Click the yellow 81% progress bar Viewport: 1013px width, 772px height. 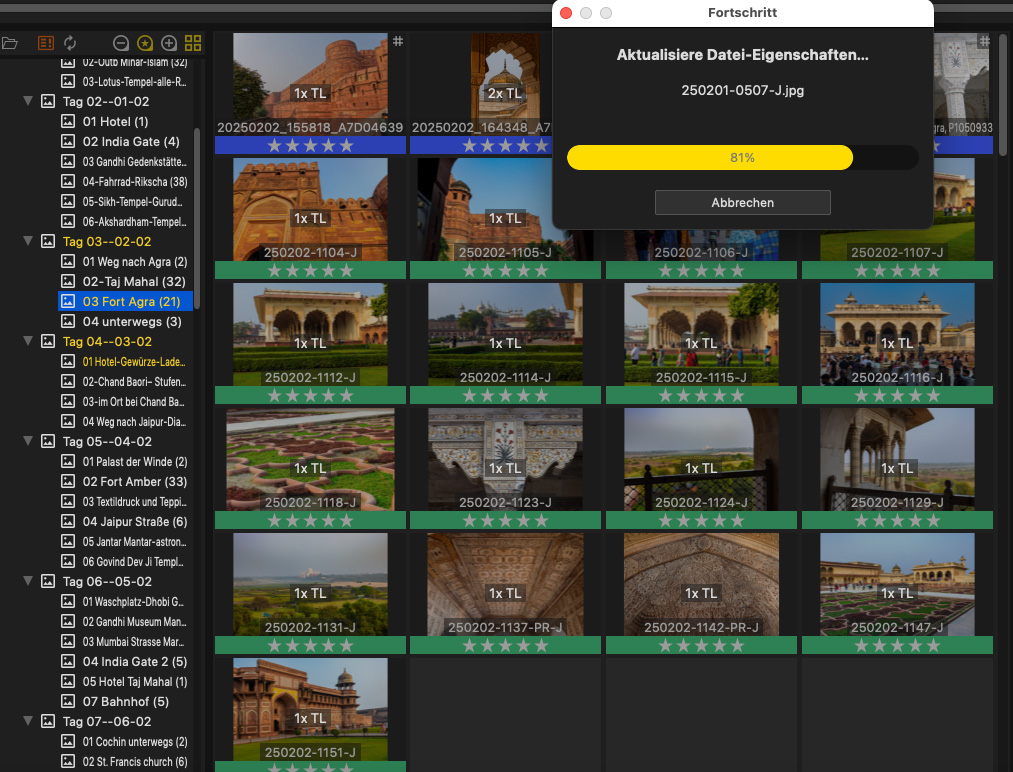point(709,158)
